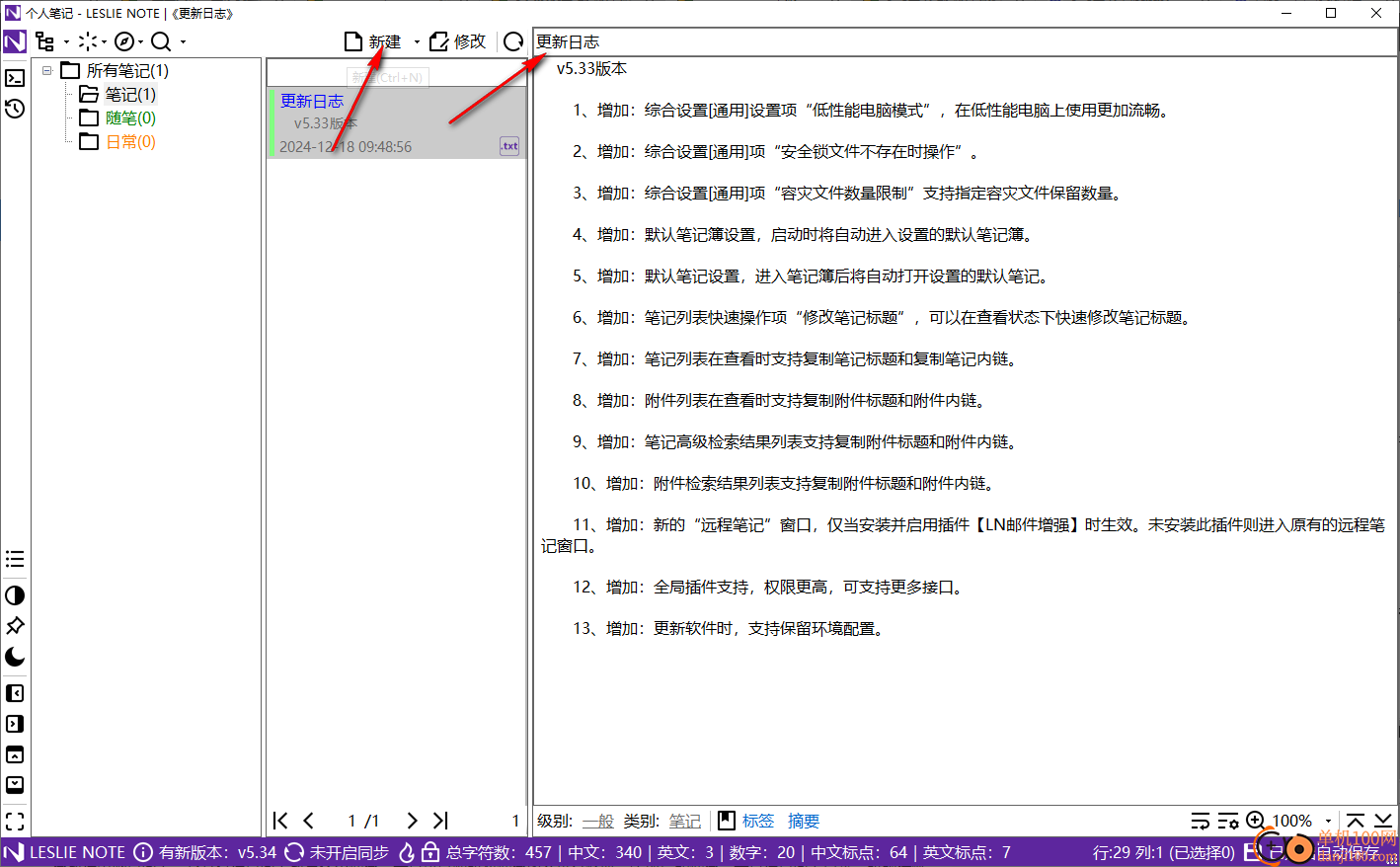
Task: Go to the previous page of notes
Action: click(x=309, y=821)
